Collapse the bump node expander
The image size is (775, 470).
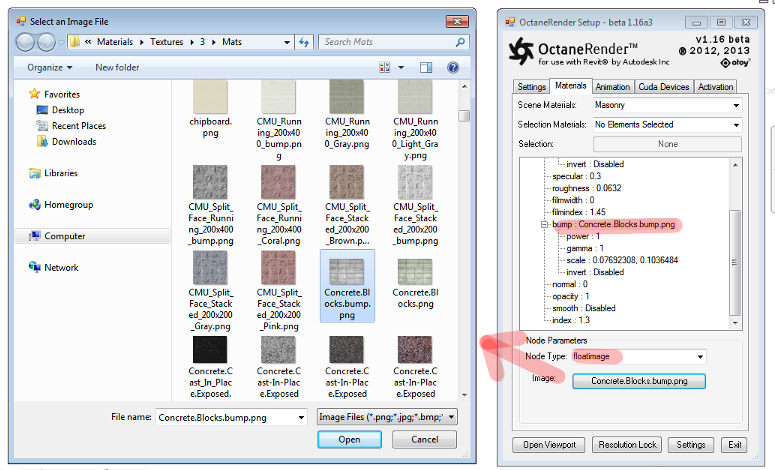[x=544, y=225]
